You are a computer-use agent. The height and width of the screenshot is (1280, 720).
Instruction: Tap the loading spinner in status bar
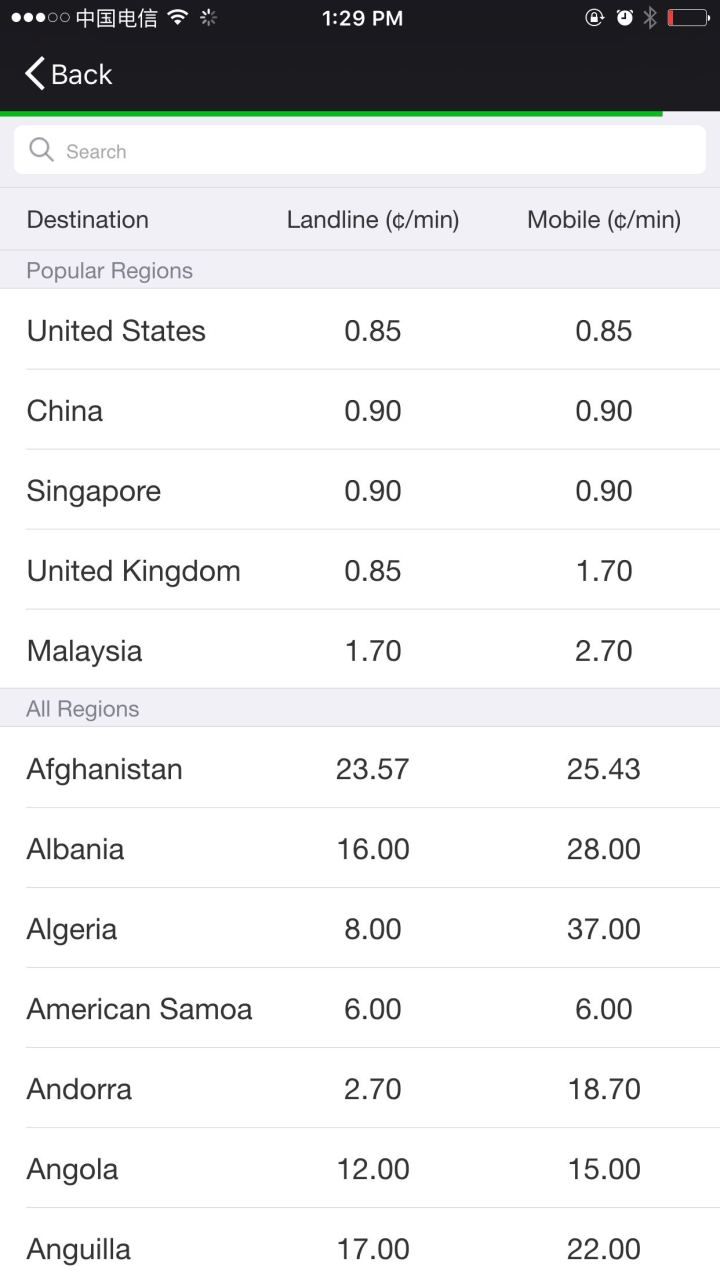click(x=208, y=17)
